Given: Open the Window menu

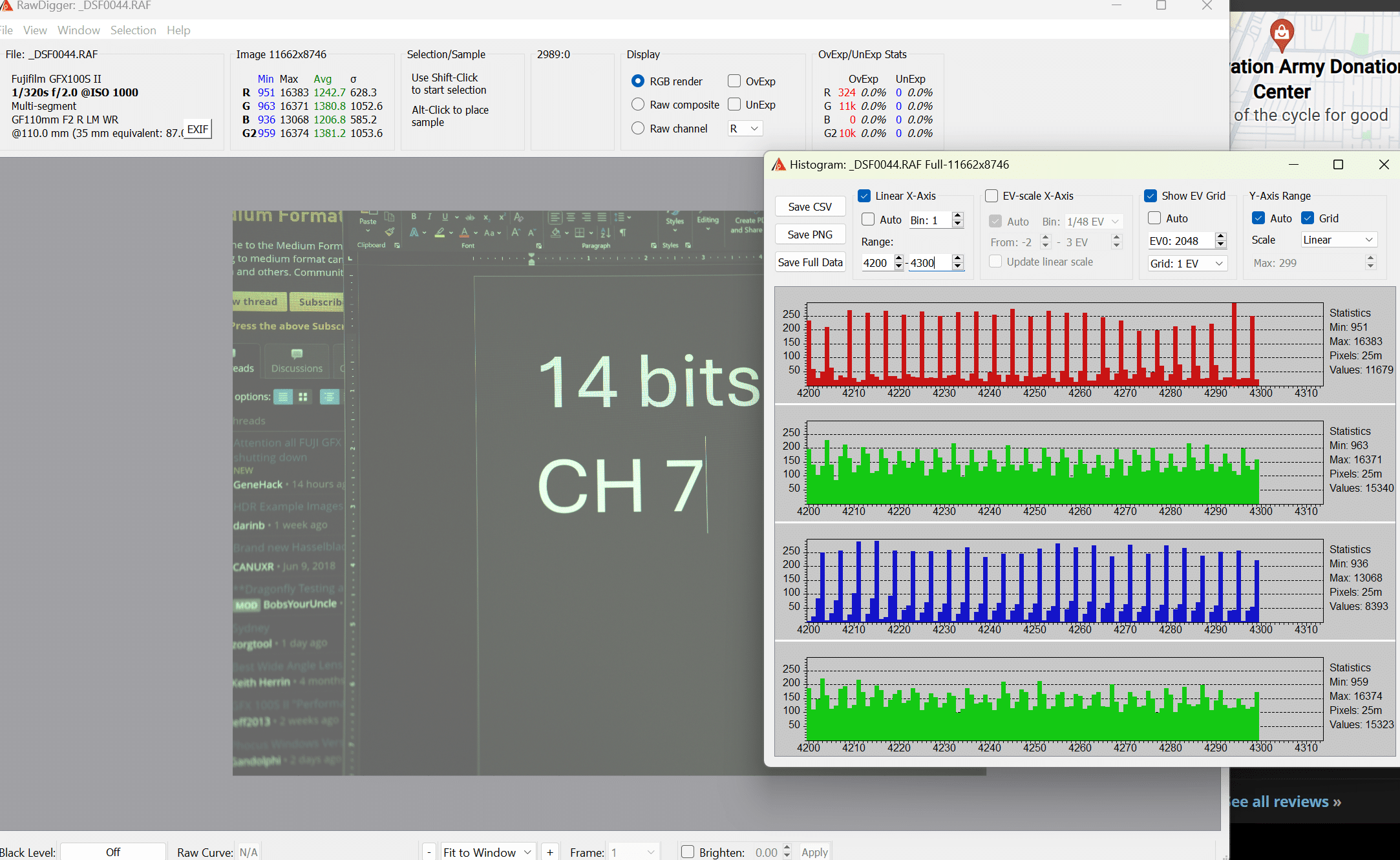Looking at the screenshot, I should point(78,30).
